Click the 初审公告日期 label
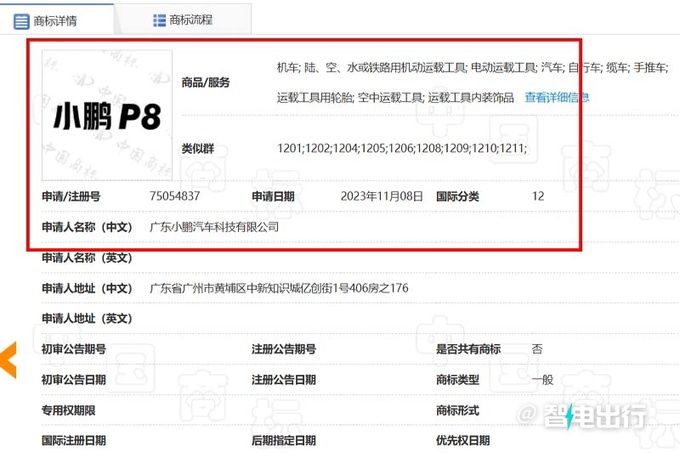Screen dimensions: 680x453 (74, 380)
